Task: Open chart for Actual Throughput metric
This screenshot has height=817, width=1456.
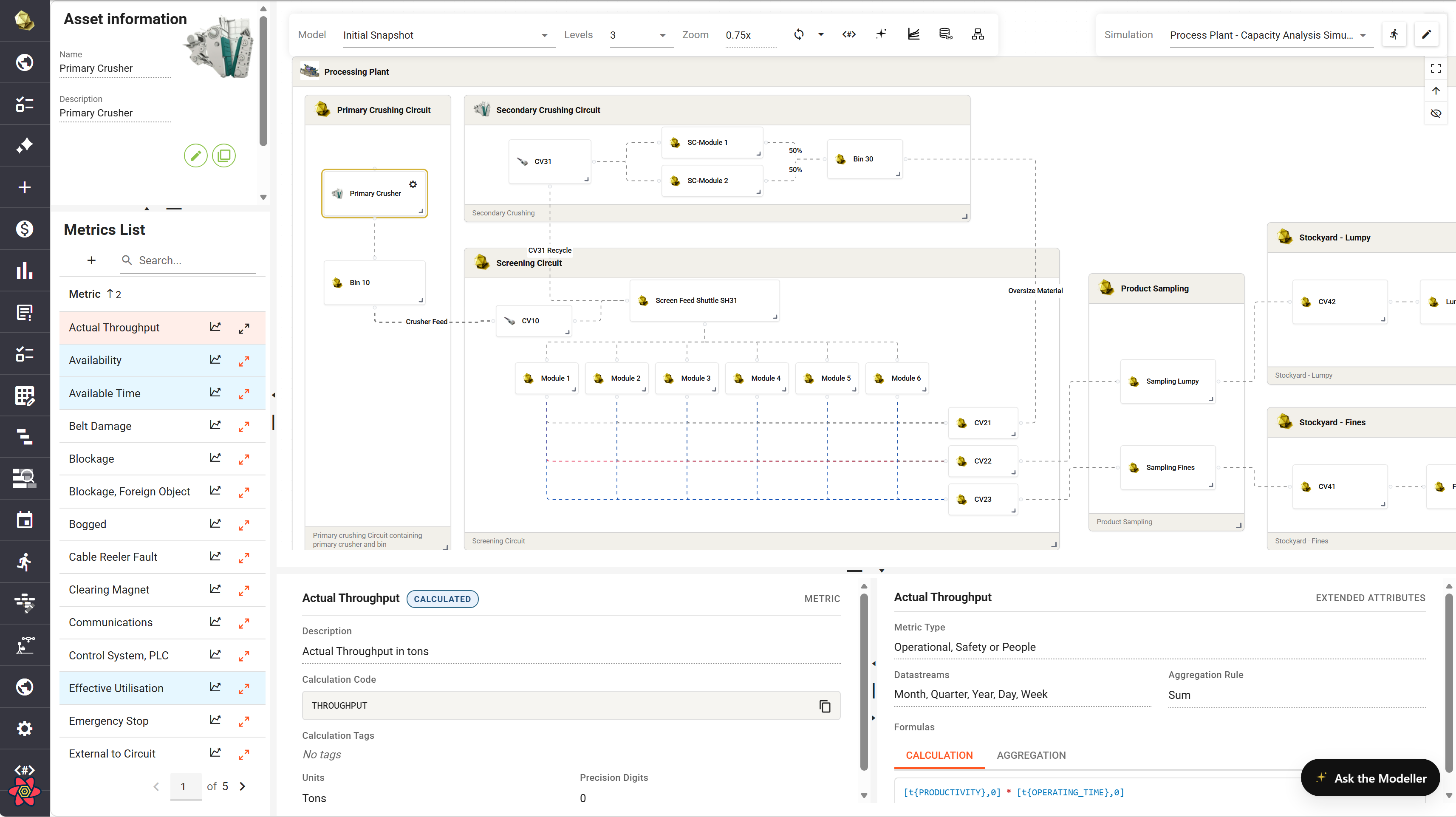Action: click(215, 328)
